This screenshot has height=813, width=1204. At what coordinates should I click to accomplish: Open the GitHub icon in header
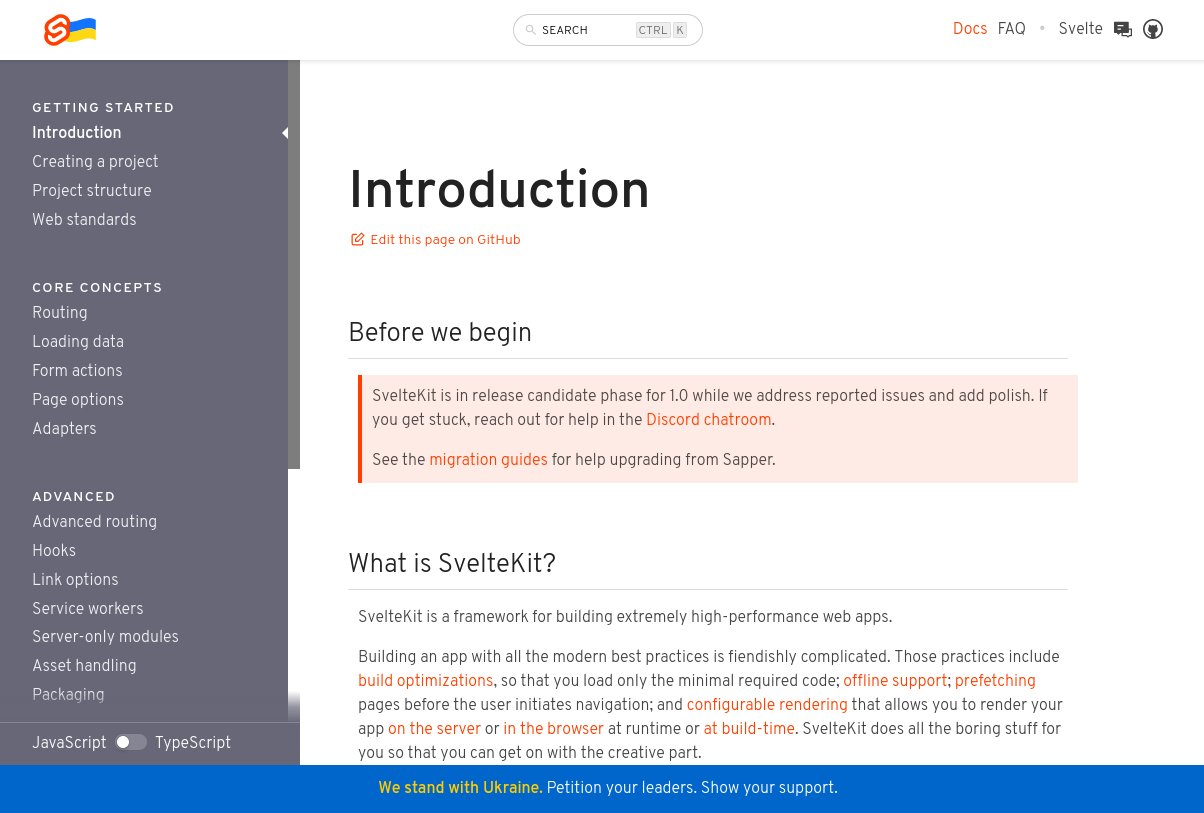coord(1153,30)
